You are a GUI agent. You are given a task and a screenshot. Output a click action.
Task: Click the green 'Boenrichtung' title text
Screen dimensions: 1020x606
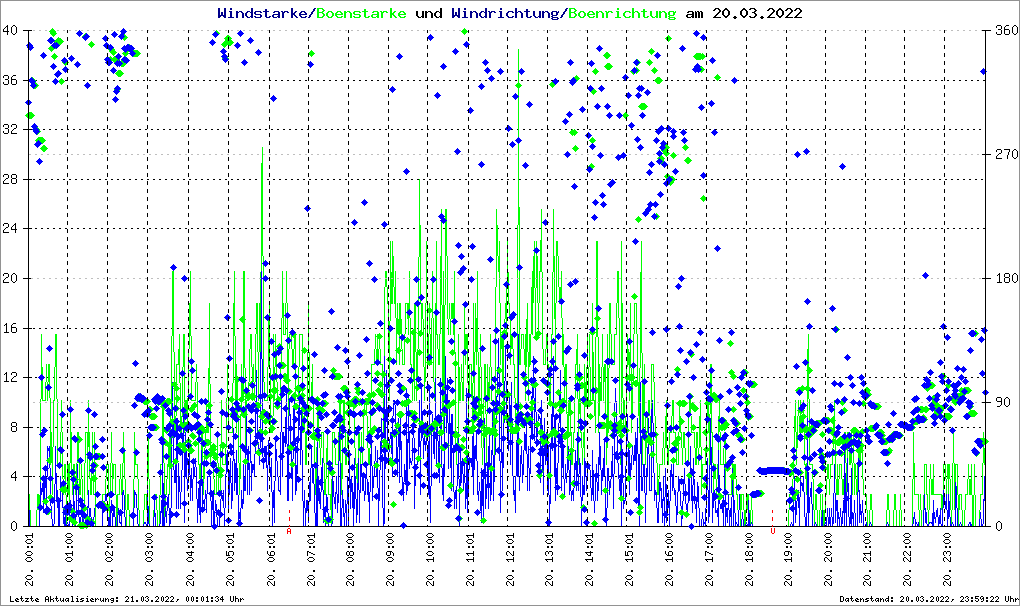[x=622, y=13]
